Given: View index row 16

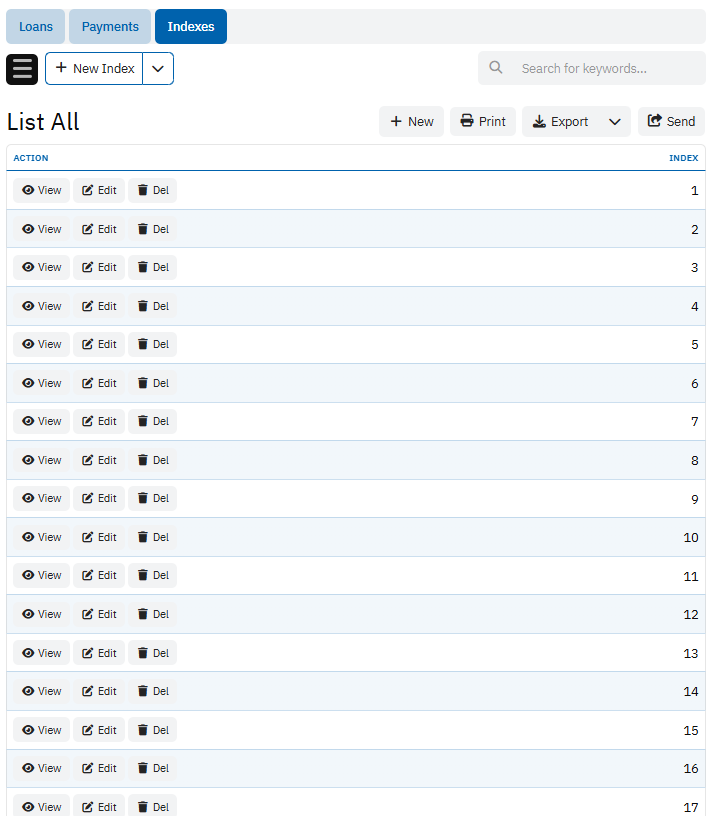Looking at the screenshot, I should [41, 769].
